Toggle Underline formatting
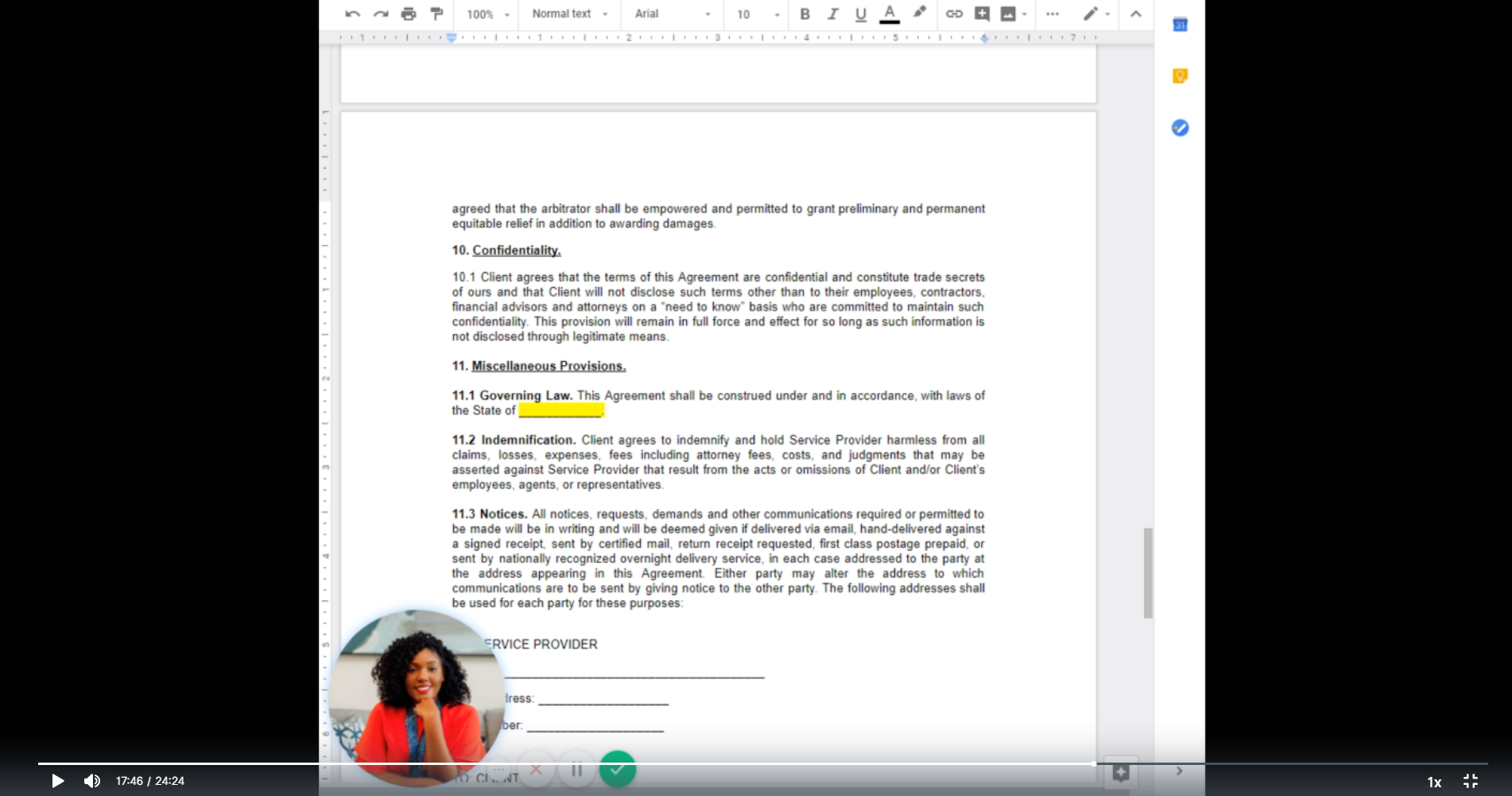 (x=860, y=14)
